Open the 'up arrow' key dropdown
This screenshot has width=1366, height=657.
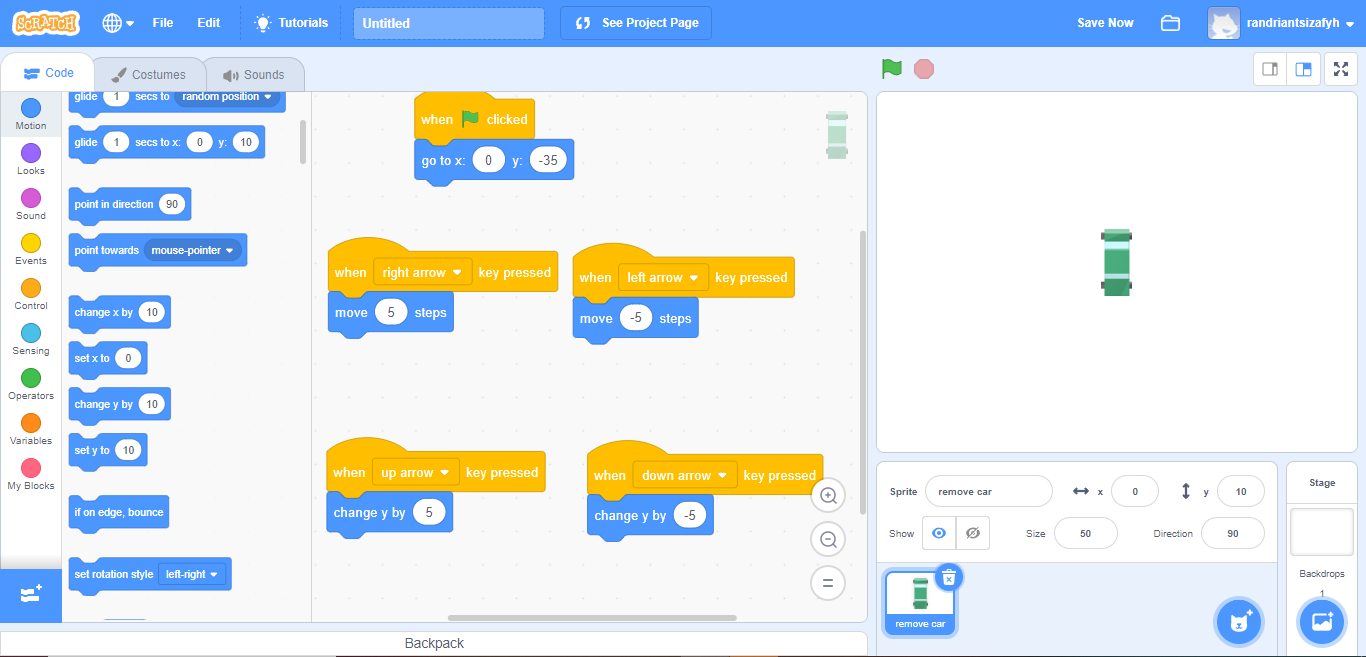[415, 472]
